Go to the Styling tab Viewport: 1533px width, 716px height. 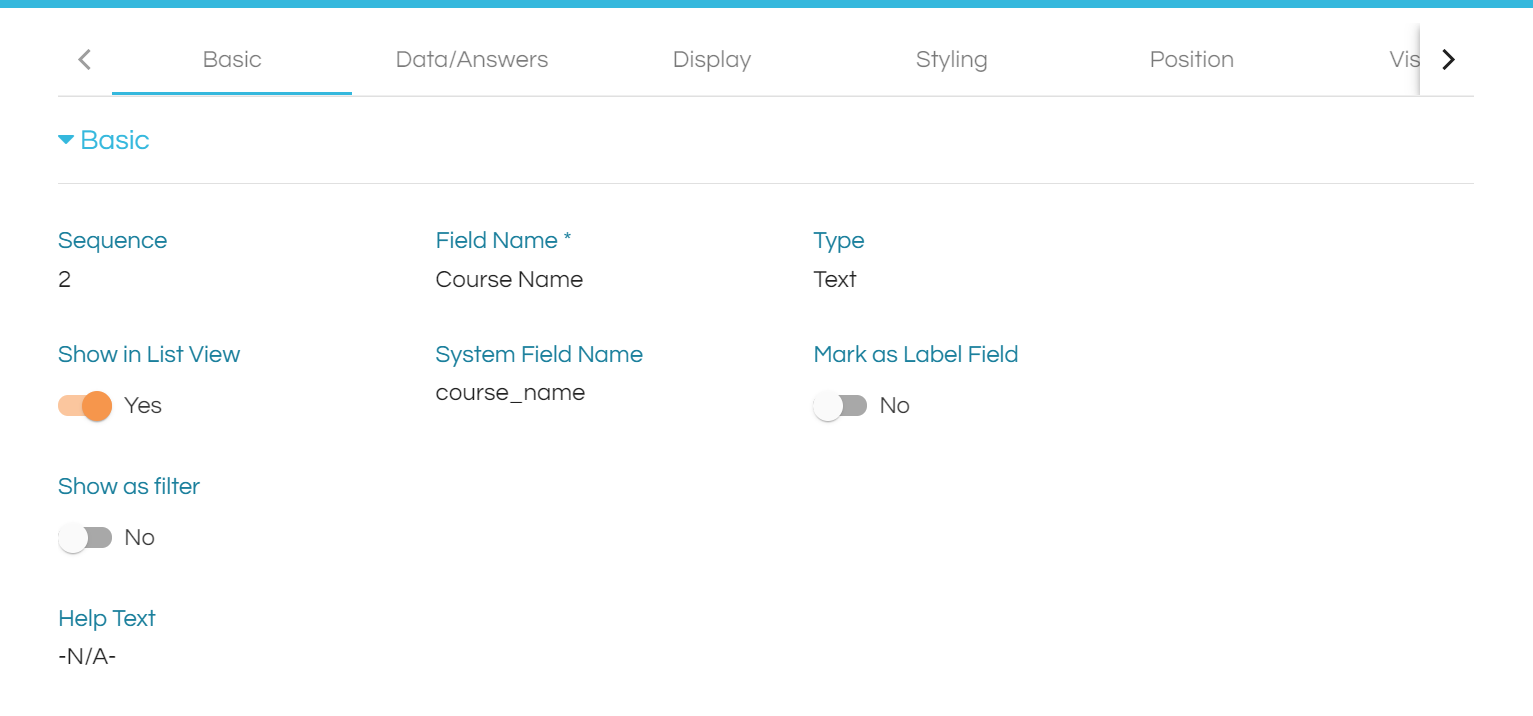click(x=951, y=60)
